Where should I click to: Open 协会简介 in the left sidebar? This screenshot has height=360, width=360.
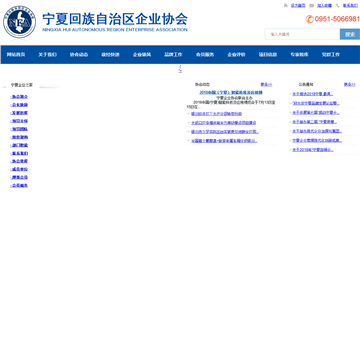coord(20,97)
